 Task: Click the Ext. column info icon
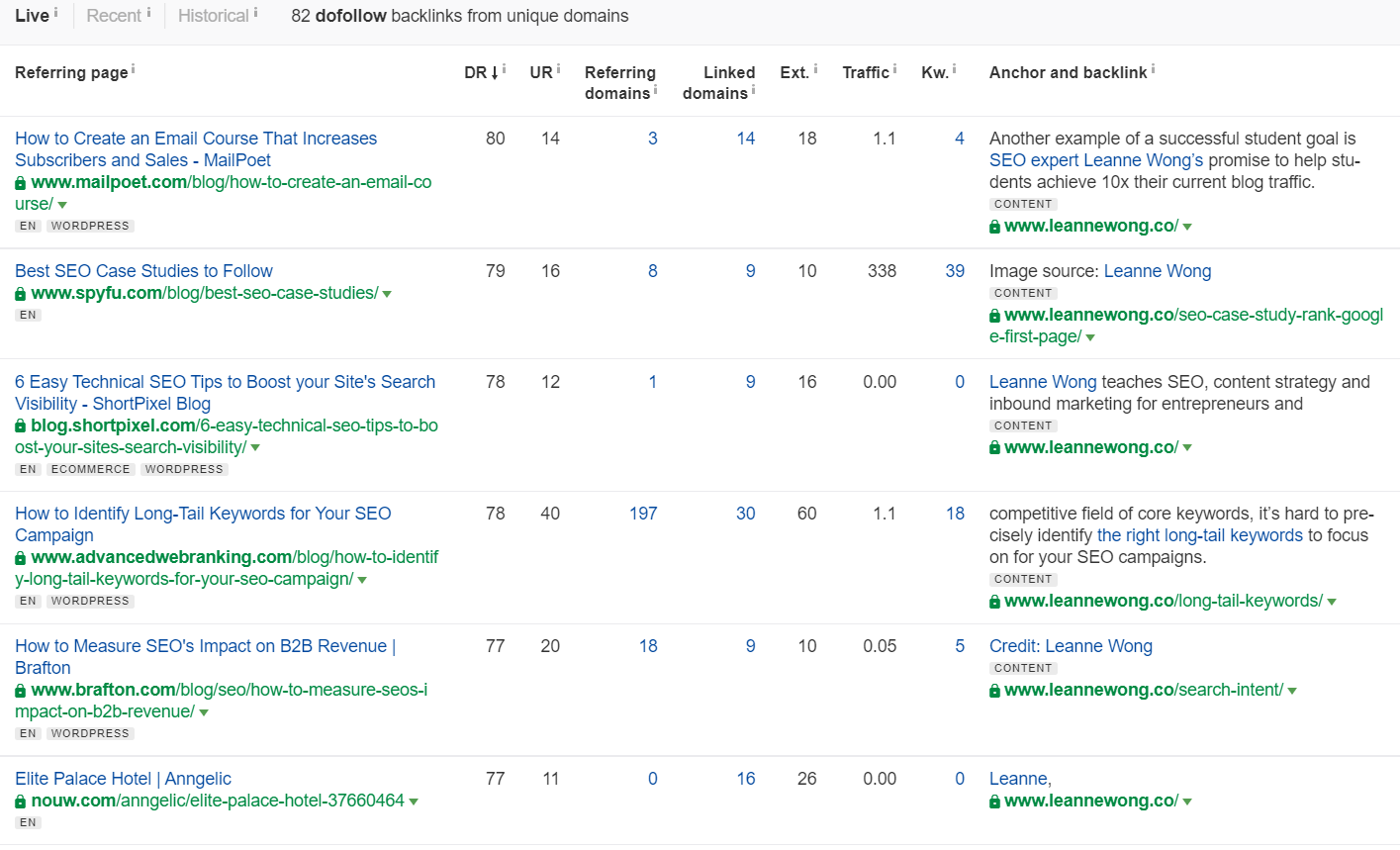[815, 67]
